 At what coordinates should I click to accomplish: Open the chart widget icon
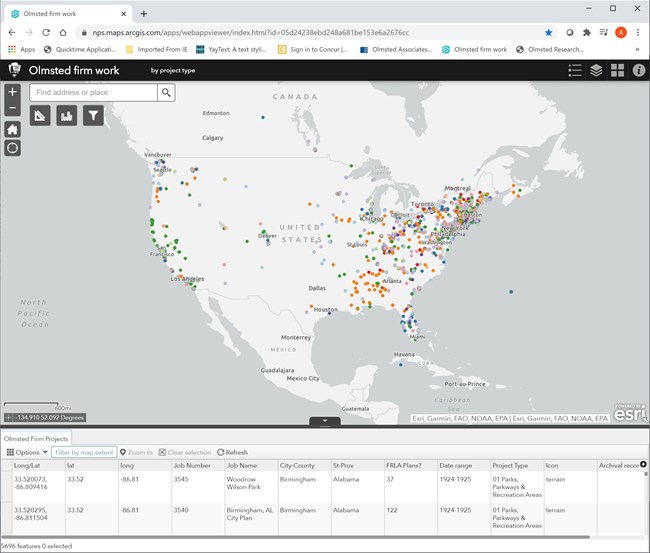point(67,116)
